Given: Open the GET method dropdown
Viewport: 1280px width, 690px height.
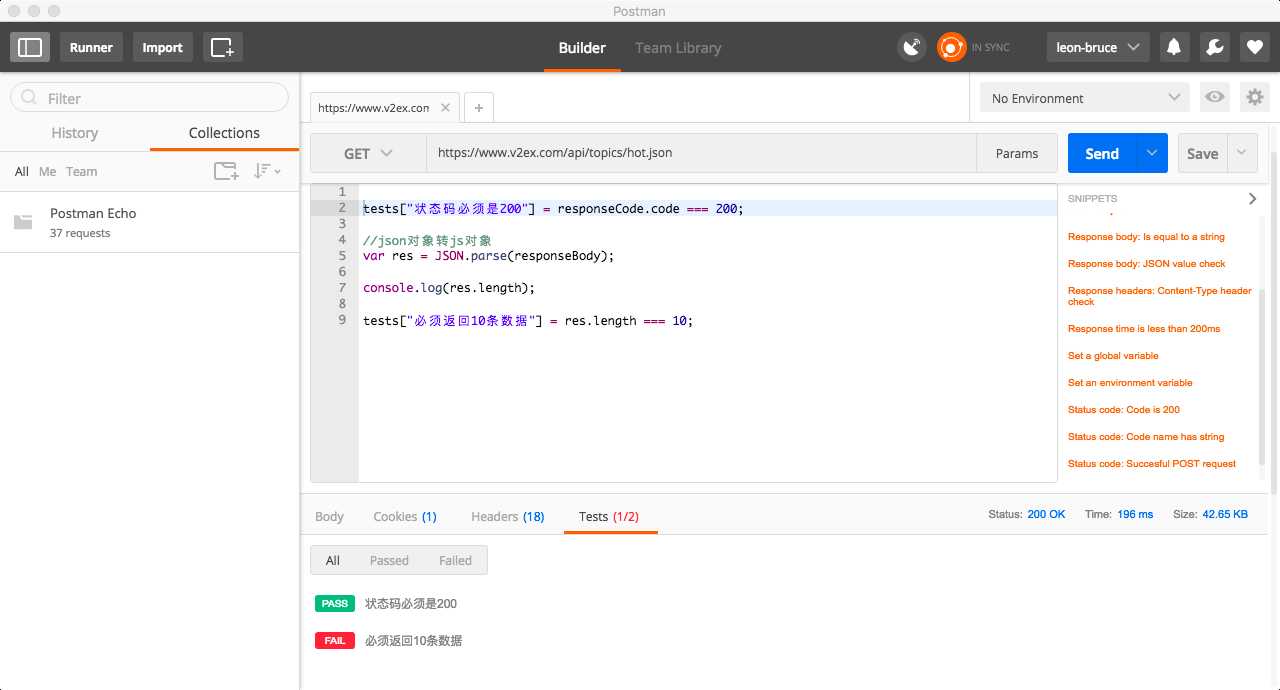Looking at the screenshot, I should (x=368, y=153).
